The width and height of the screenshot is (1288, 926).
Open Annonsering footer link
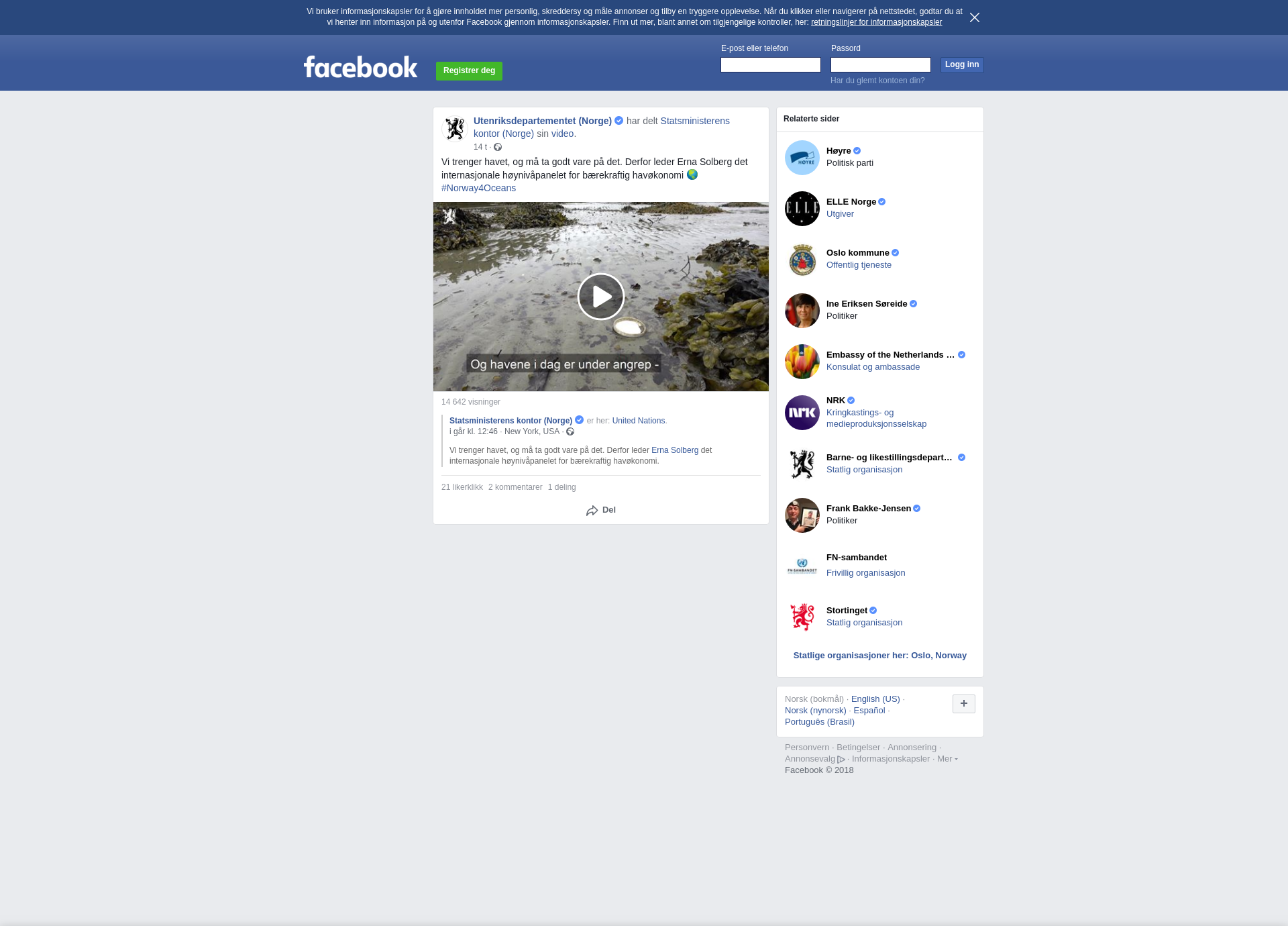(x=912, y=748)
